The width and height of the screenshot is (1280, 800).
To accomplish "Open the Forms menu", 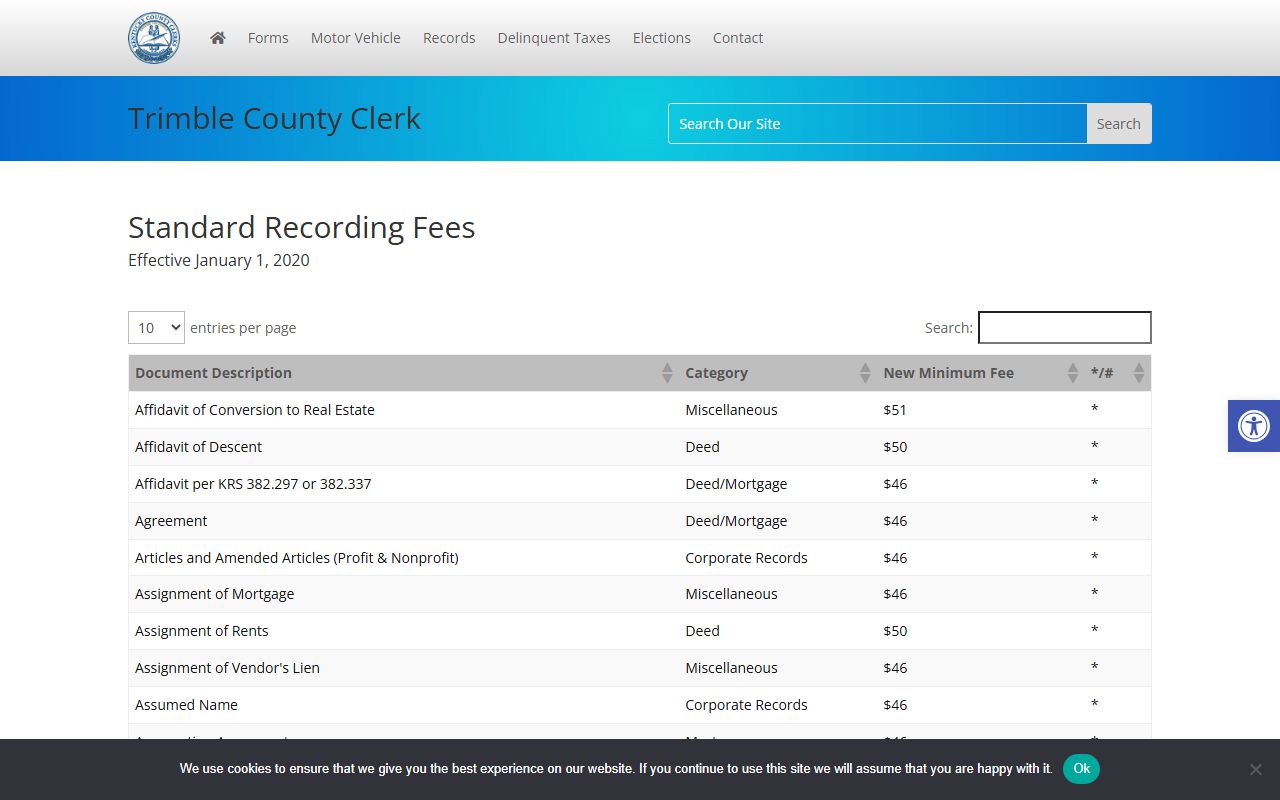I will (x=268, y=38).
